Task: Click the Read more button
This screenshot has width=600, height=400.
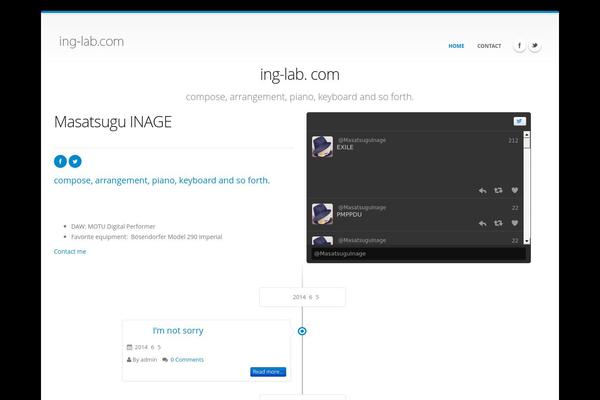Action: tap(268, 372)
